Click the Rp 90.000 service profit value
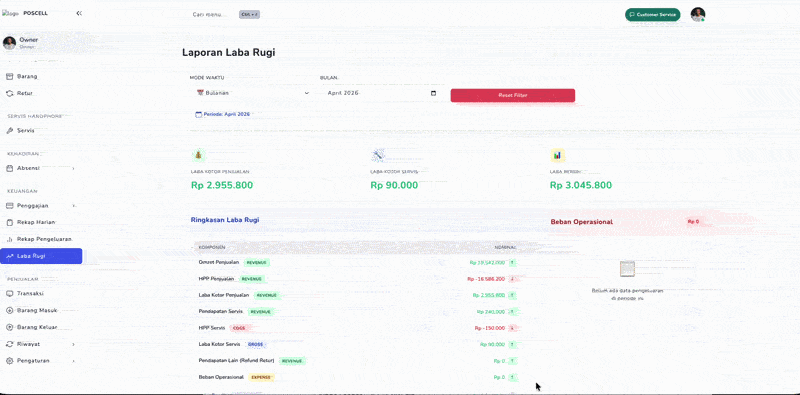Screen dimensions: 800x395 (x=394, y=185)
